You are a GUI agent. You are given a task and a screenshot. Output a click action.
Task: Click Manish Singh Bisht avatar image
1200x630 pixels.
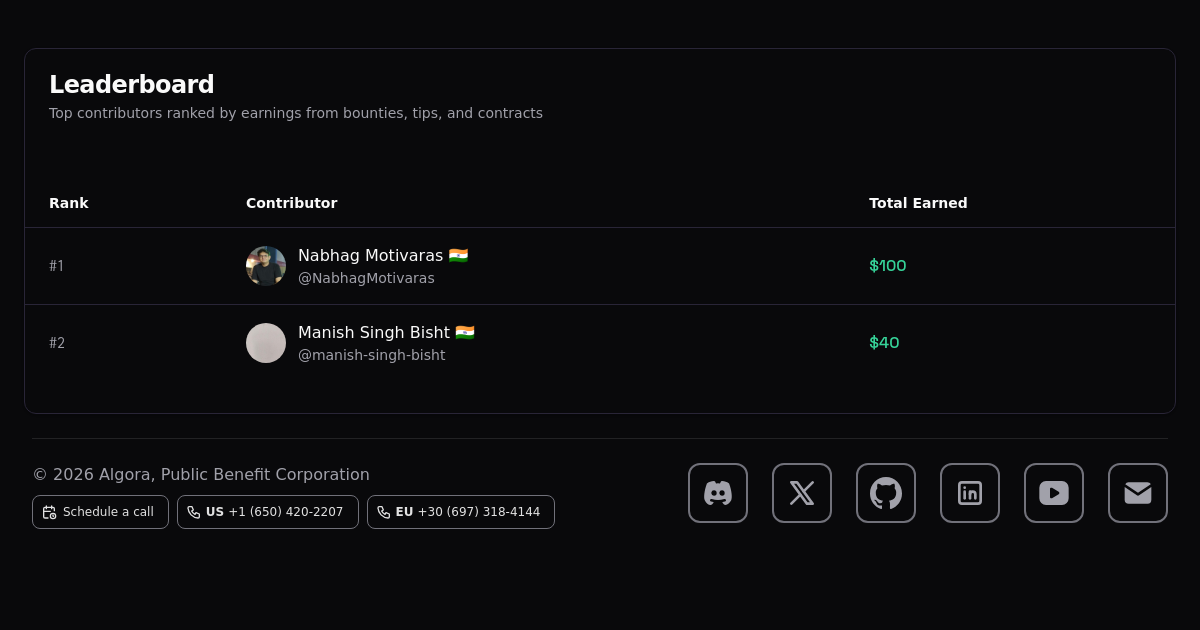266,343
